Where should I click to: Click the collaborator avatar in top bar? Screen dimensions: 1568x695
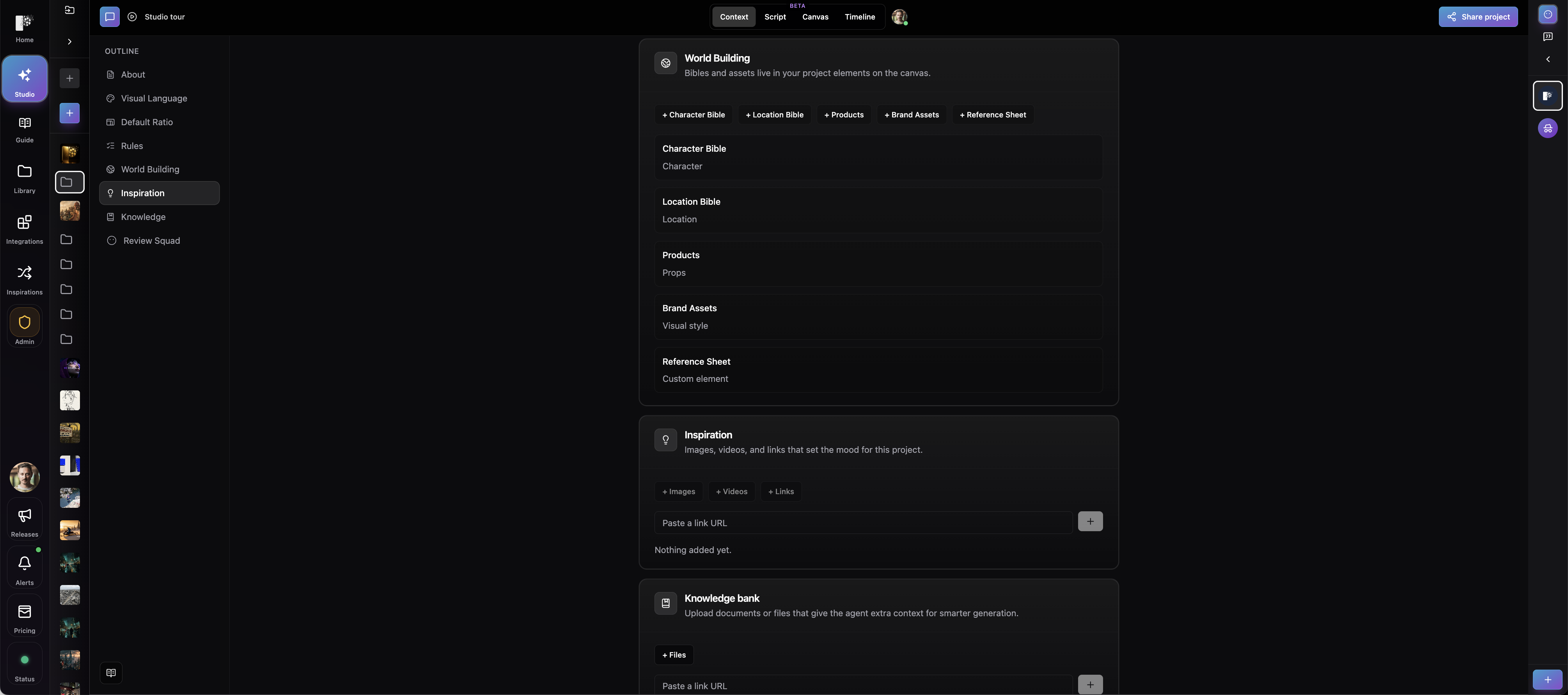pyautogui.click(x=899, y=17)
